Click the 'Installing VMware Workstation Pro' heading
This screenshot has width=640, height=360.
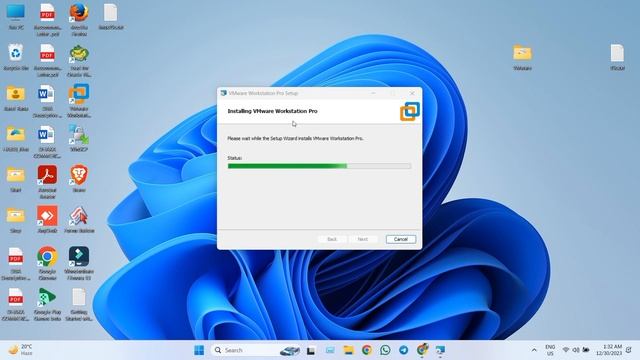[x=272, y=111]
